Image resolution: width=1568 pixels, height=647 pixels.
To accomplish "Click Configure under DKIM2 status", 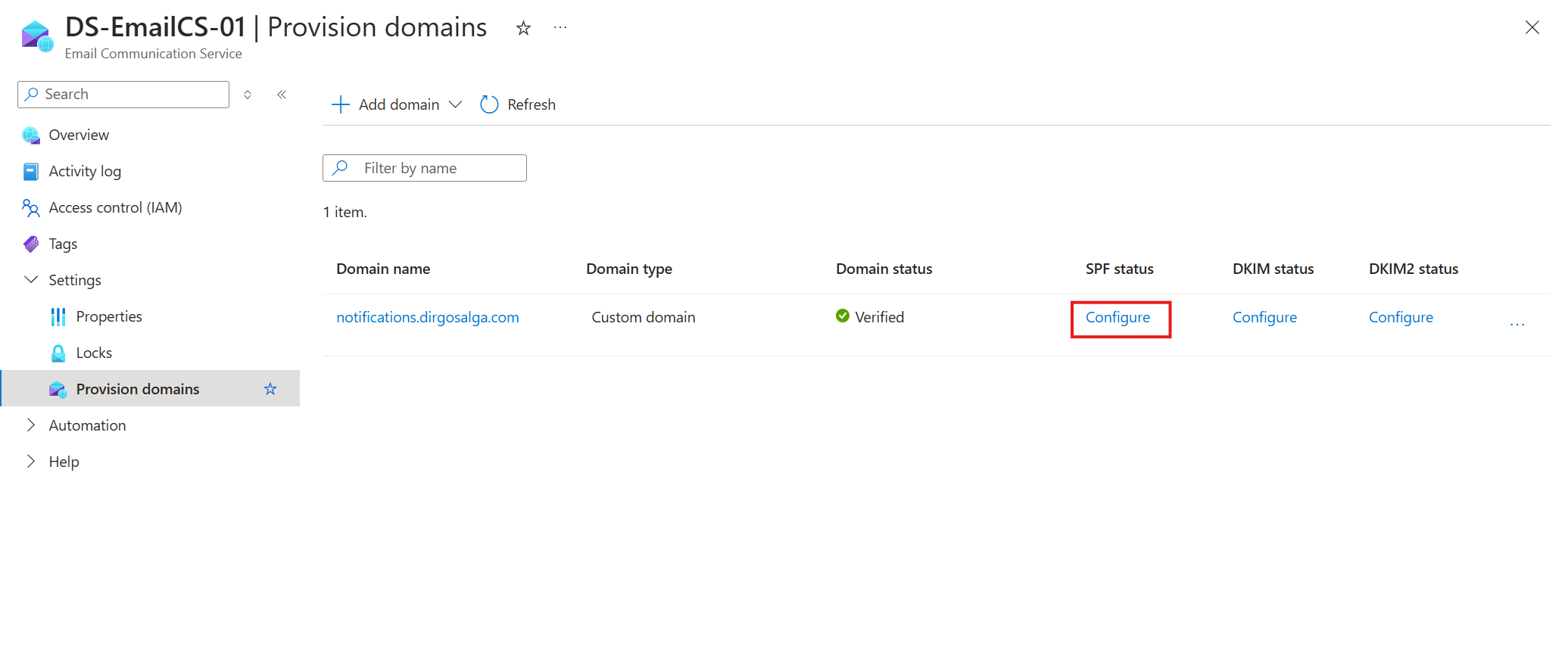I will point(1401,317).
